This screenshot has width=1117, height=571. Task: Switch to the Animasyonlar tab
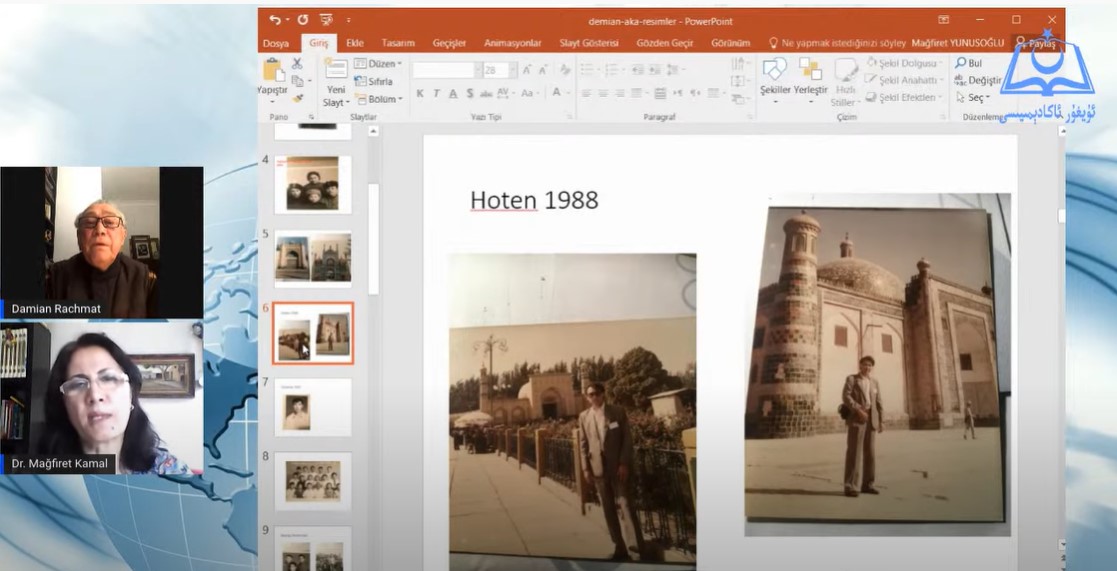(x=512, y=43)
